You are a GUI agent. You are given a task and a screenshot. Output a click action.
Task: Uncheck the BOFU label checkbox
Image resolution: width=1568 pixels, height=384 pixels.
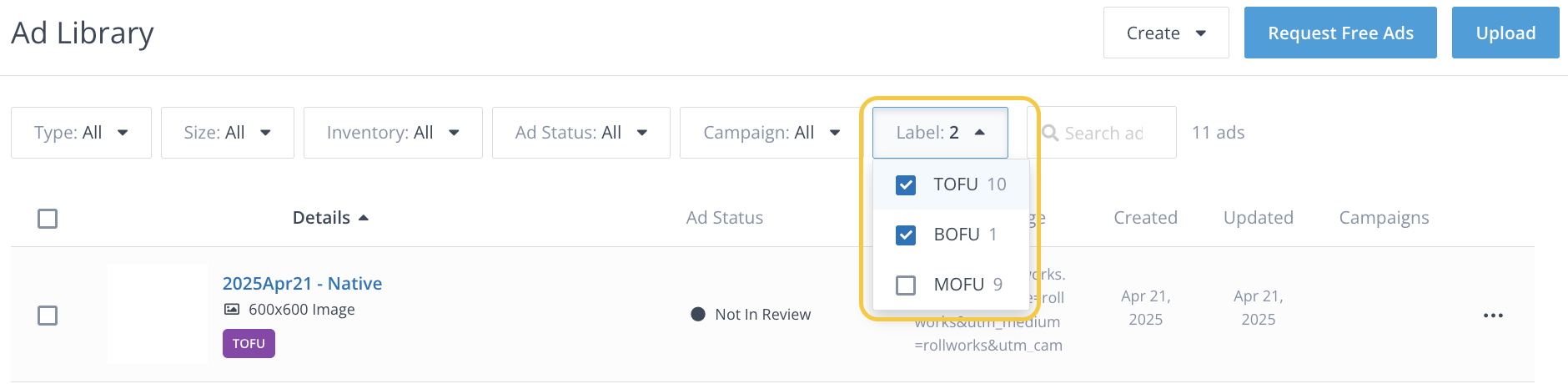(906, 235)
